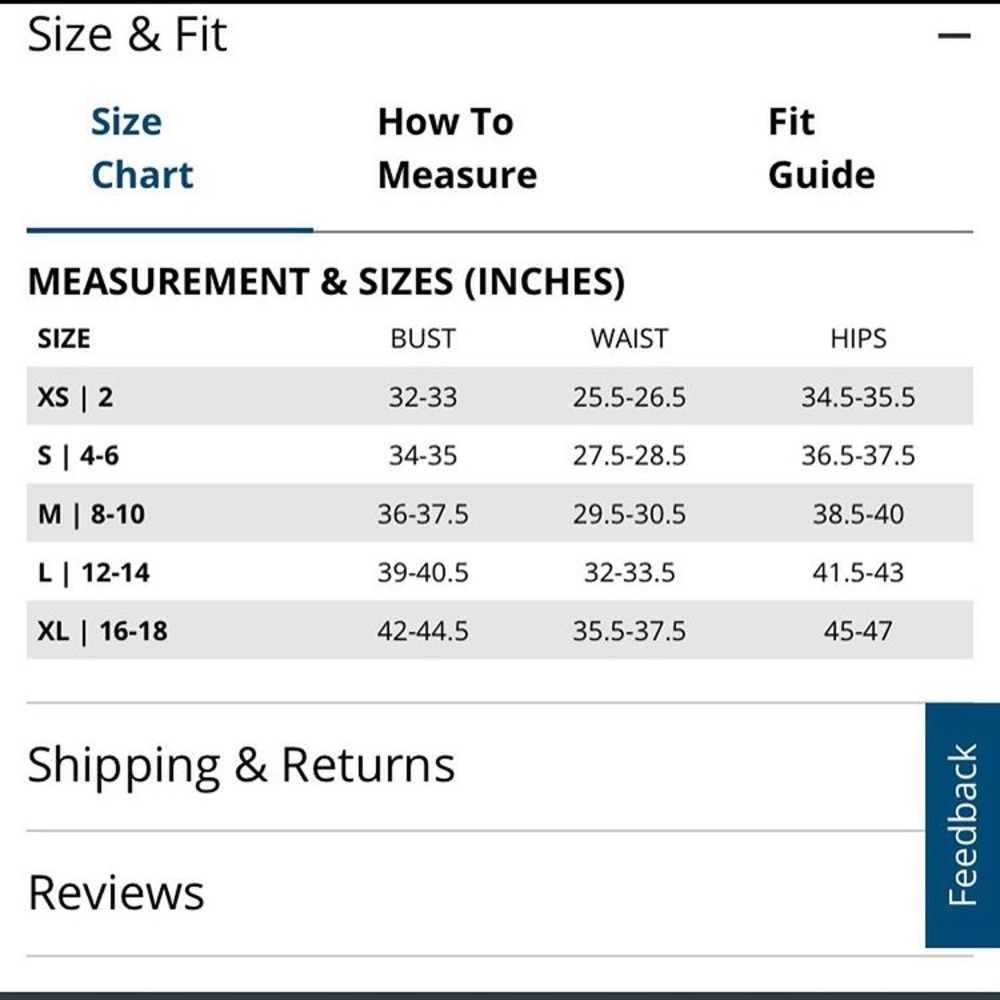Click the 29.5-30.5 waist value for Medium

[629, 514]
